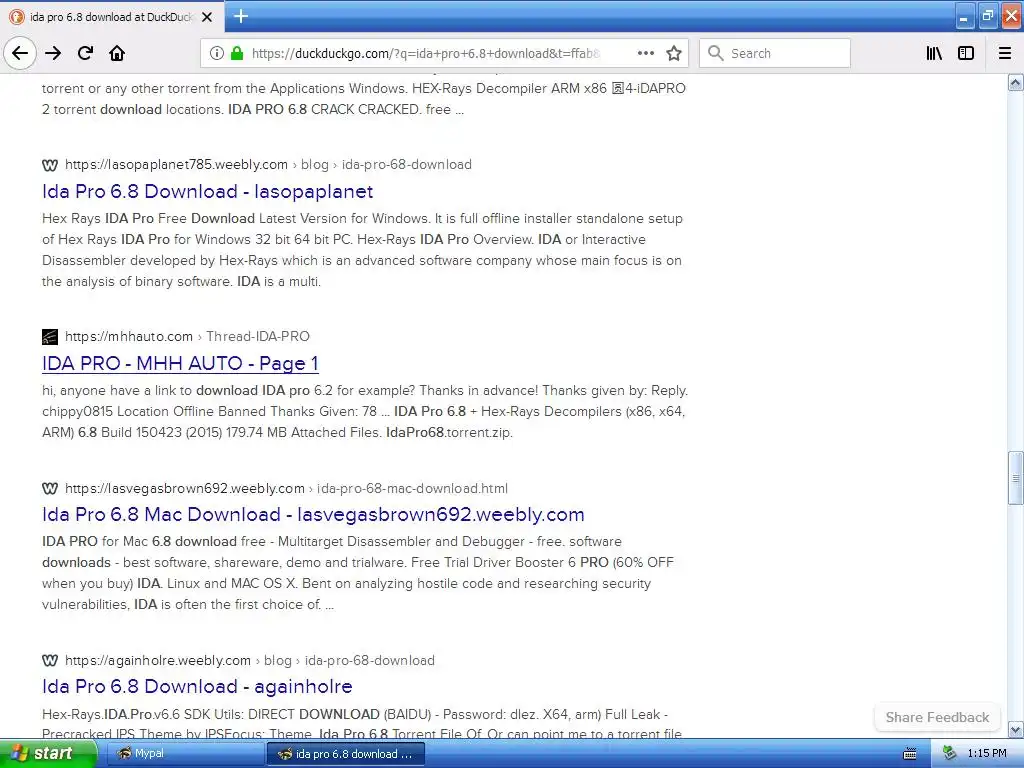Click the network tray icon near clock

(950, 754)
